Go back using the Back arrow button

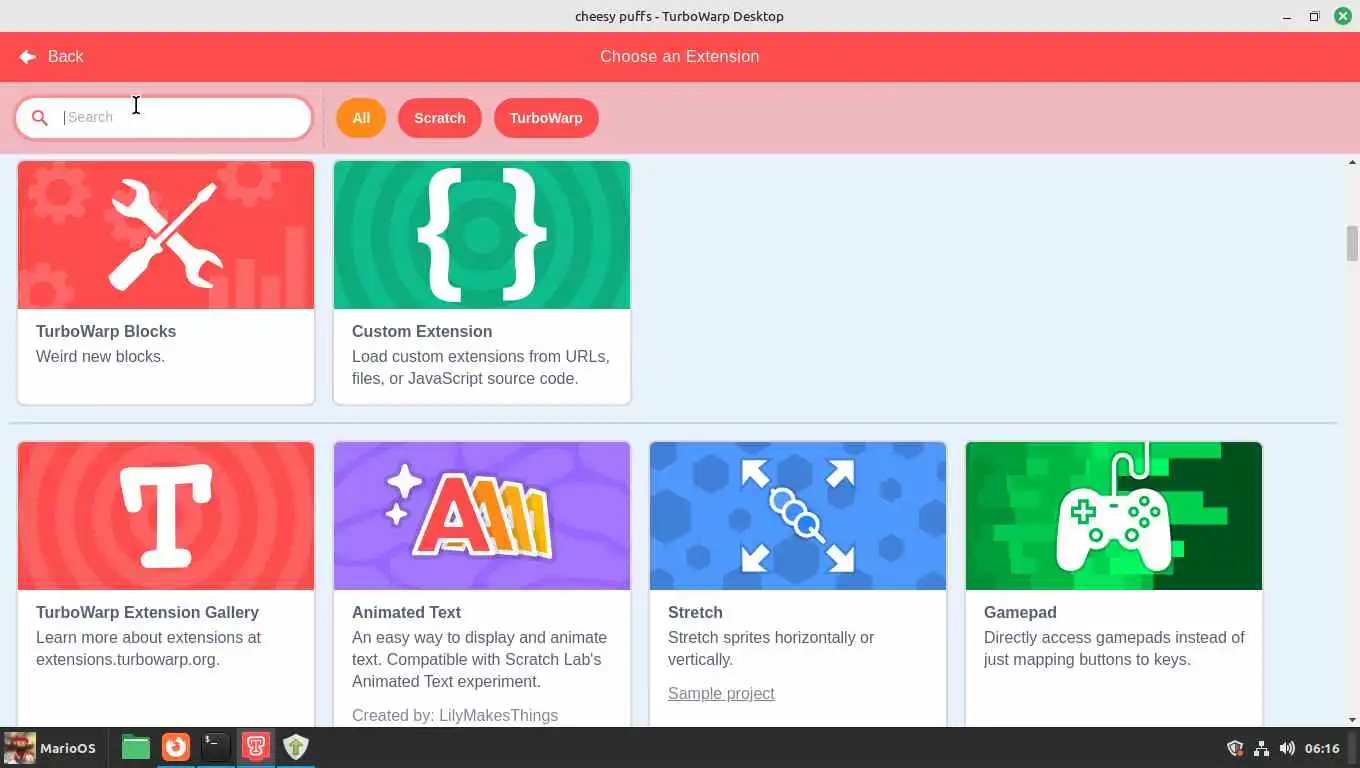pos(51,57)
